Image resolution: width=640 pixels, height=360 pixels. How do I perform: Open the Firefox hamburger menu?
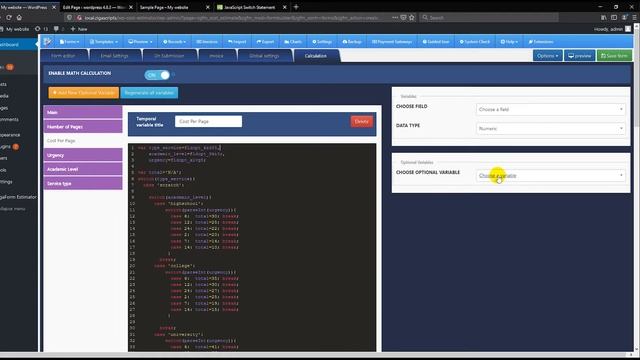tap(635, 18)
